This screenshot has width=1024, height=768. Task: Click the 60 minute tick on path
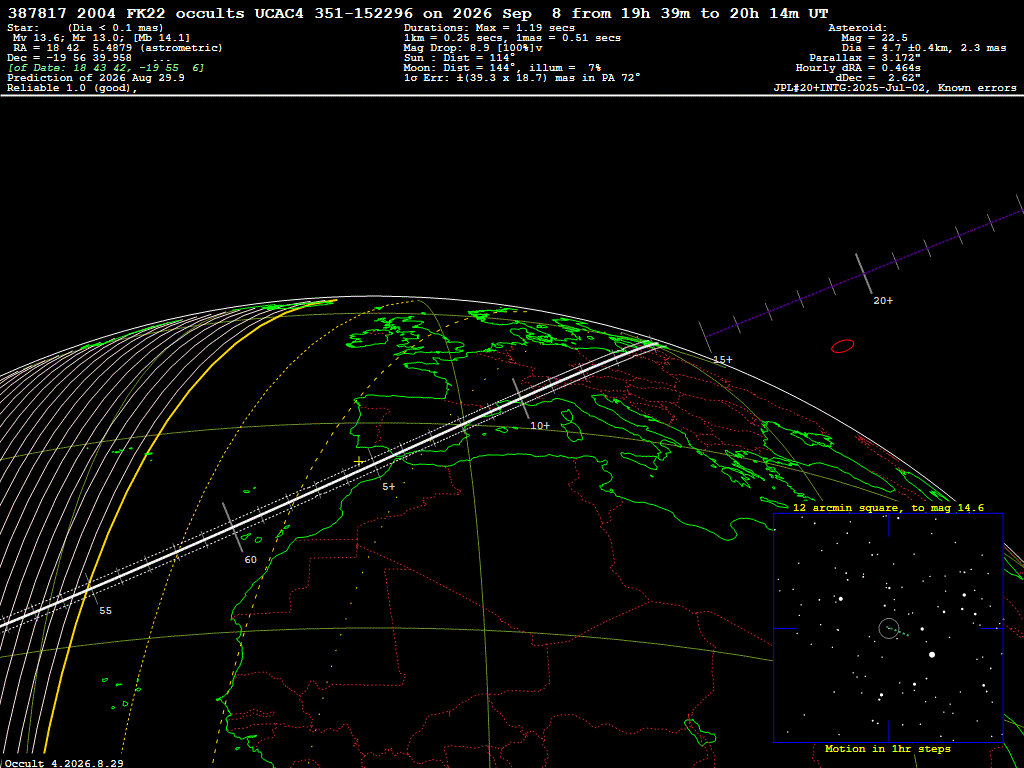coord(250,560)
